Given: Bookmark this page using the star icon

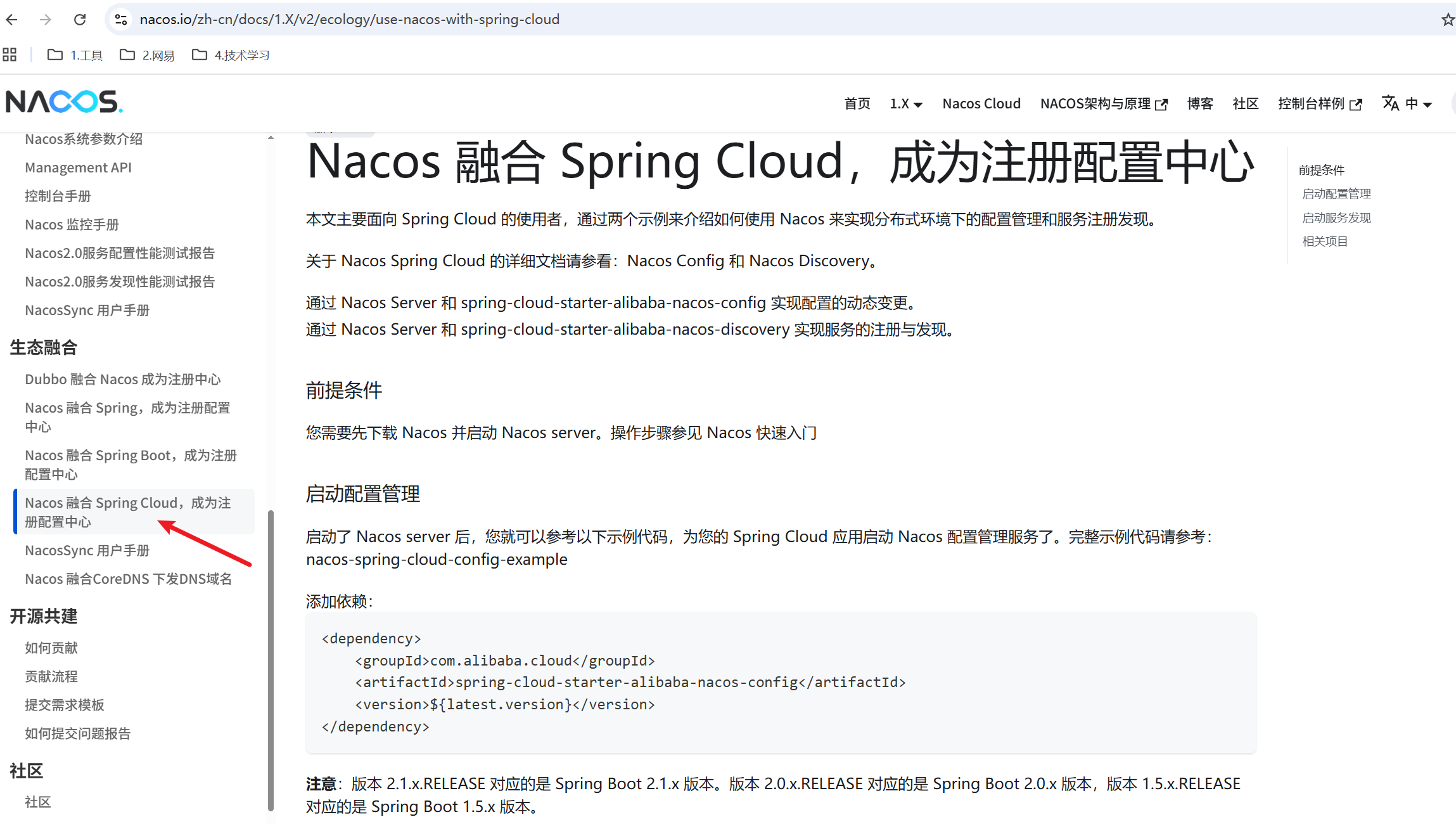Looking at the screenshot, I should [1447, 20].
